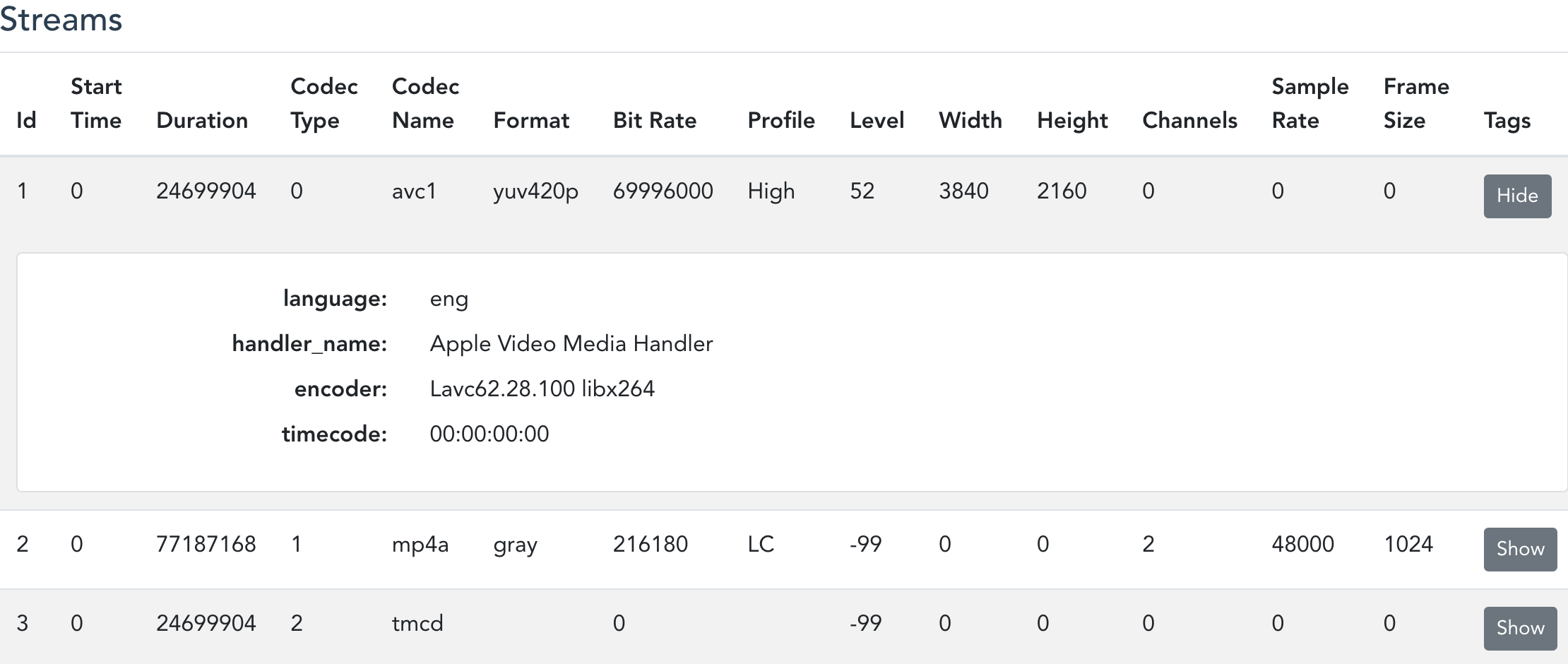This screenshot has height=664, width=1568.
Task: Click the avc1 codec name cell
Action: point(414,191)
